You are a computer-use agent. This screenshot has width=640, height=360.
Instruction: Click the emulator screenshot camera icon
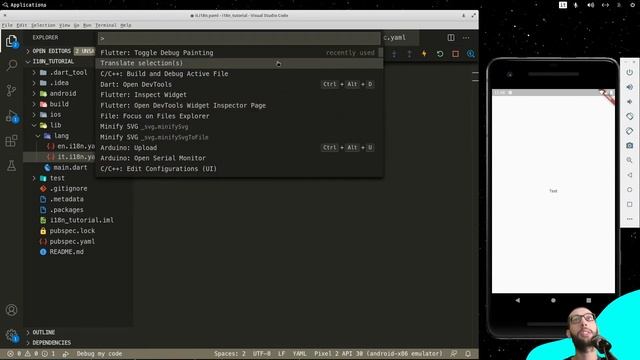629,145
